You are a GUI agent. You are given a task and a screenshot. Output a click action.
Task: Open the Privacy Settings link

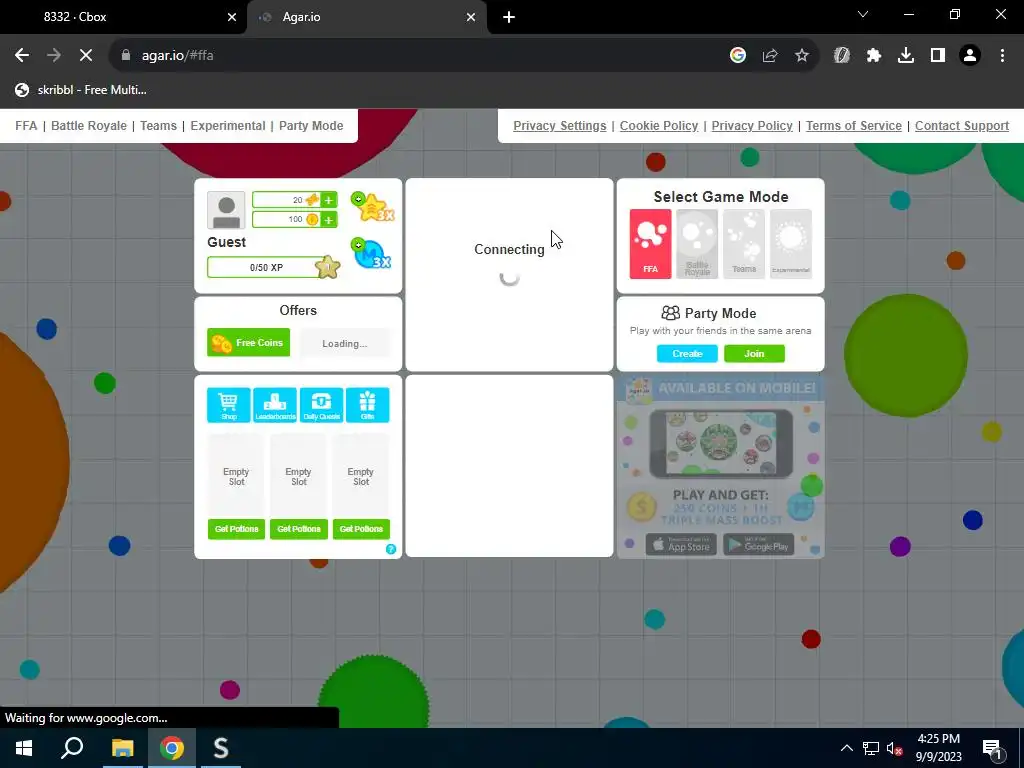click(x=560, y=125)
